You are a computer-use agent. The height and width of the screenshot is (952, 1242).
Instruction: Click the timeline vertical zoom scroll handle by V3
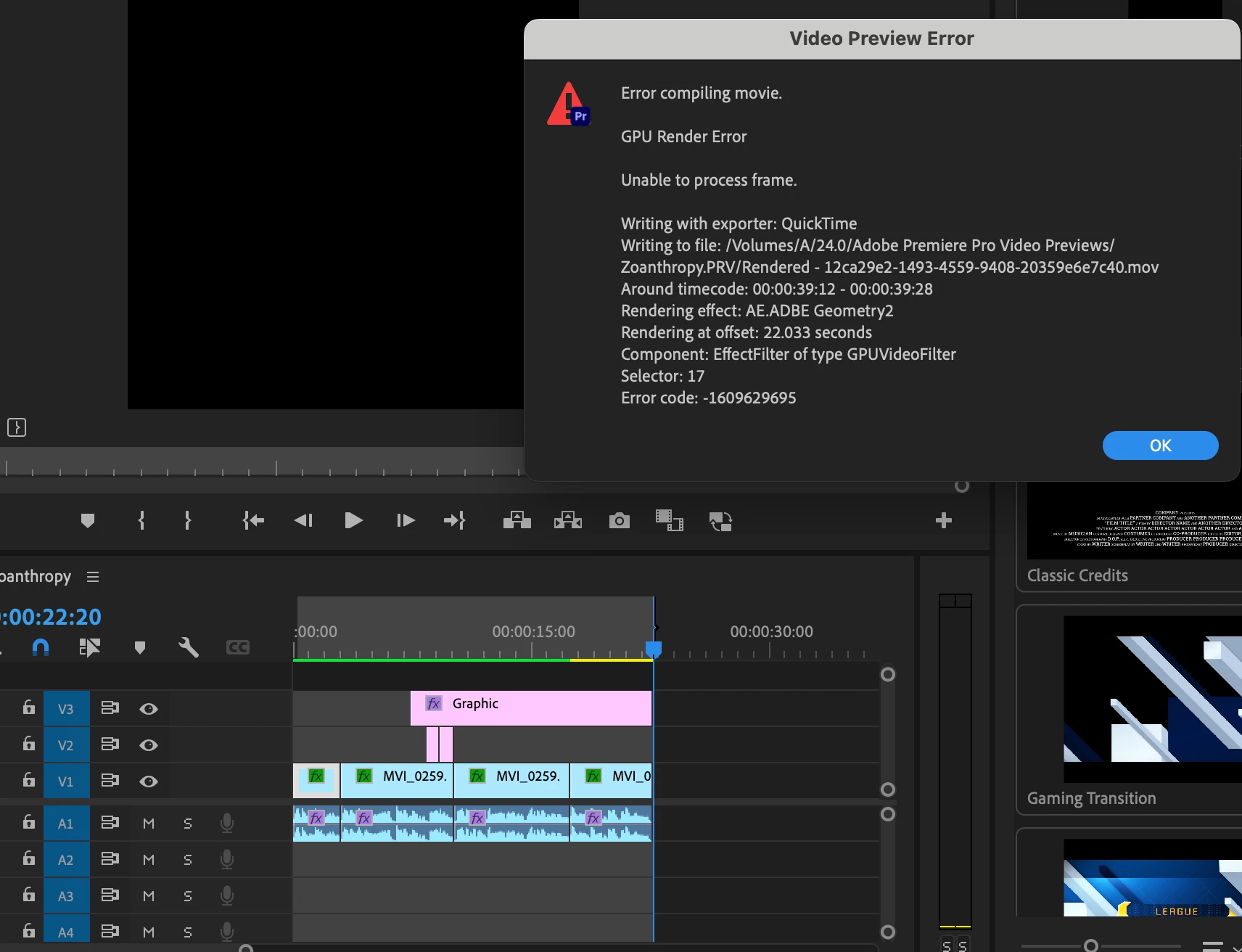[x=887, y=674]
